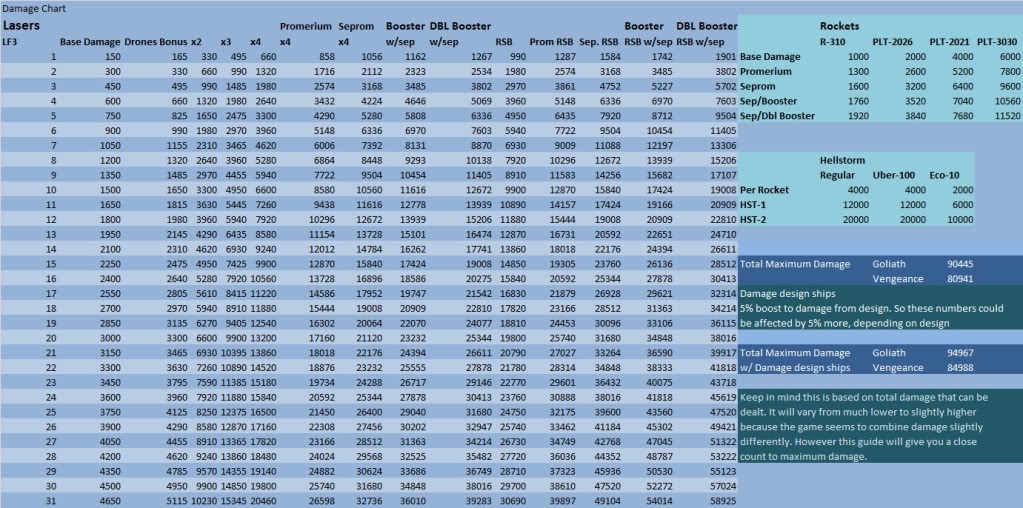Click row 17 last column value 32314
This screenshot has height=508, width=1023.
point(724,293)
